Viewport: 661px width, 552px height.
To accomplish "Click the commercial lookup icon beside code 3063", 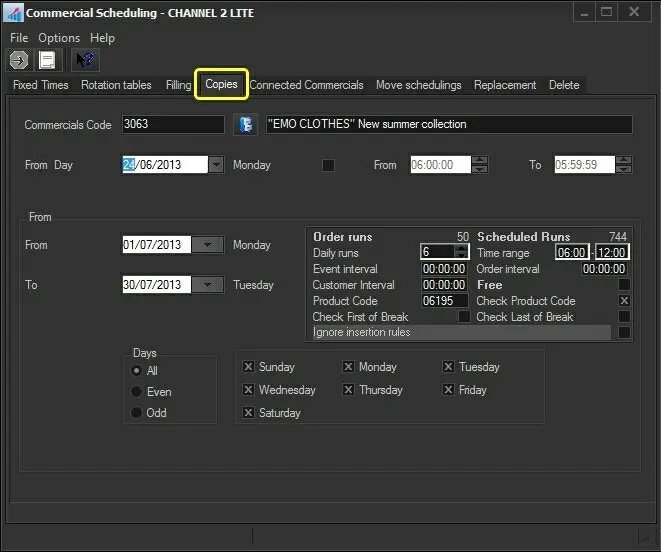I will 244,125.
